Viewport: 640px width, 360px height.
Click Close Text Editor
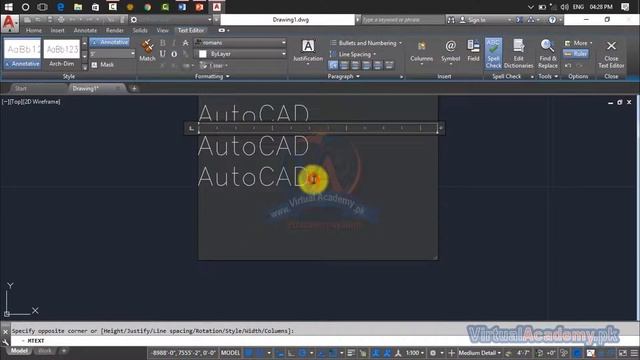(x=611, y=53)
